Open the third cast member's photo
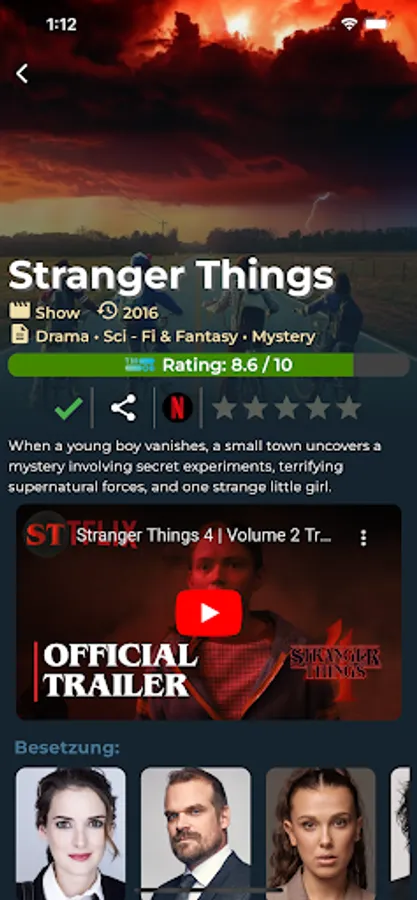The width and height of the screenshot is (417, 900). coord(321,833)
